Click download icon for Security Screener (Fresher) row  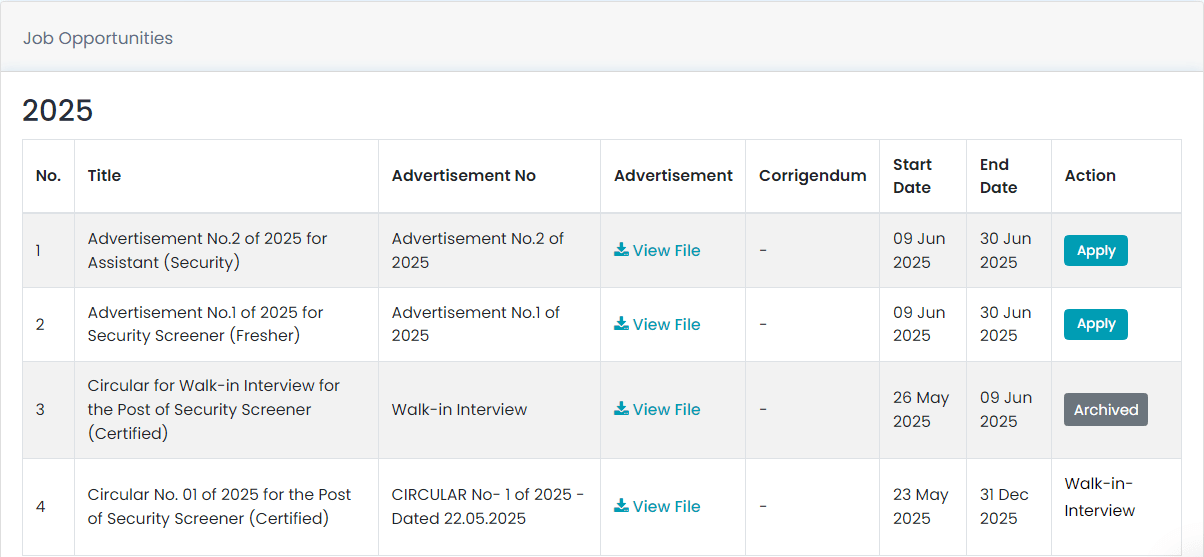click(621, 324)
